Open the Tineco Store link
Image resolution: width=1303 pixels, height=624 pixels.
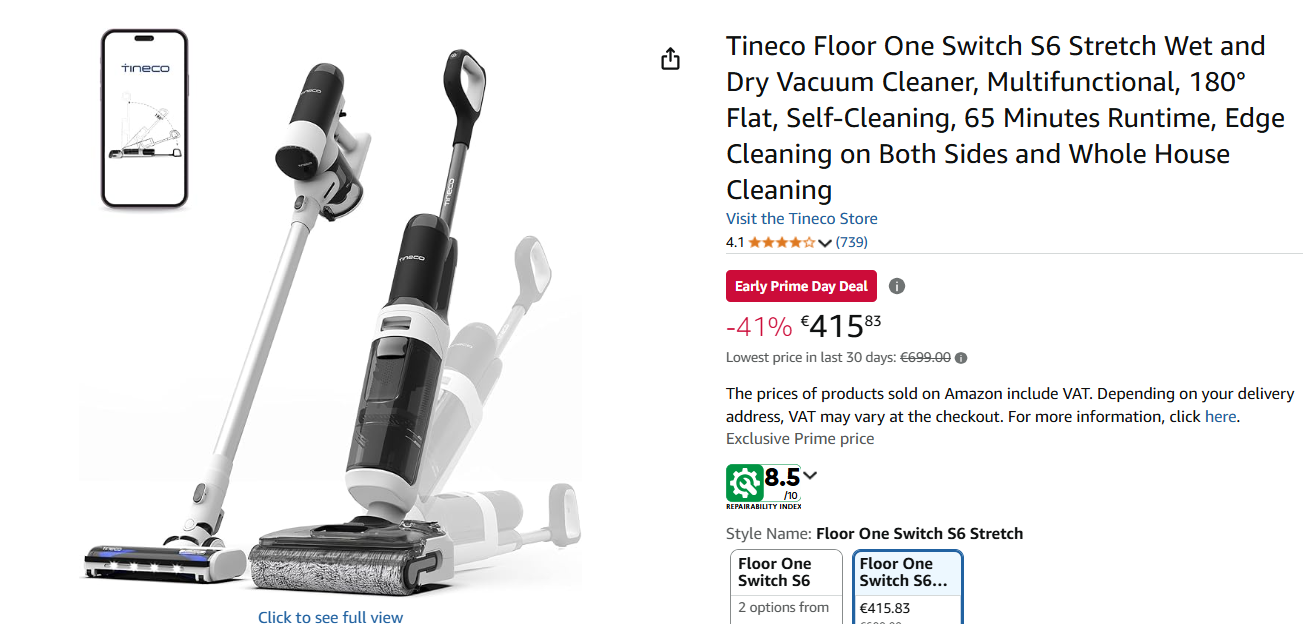point(801,218)
